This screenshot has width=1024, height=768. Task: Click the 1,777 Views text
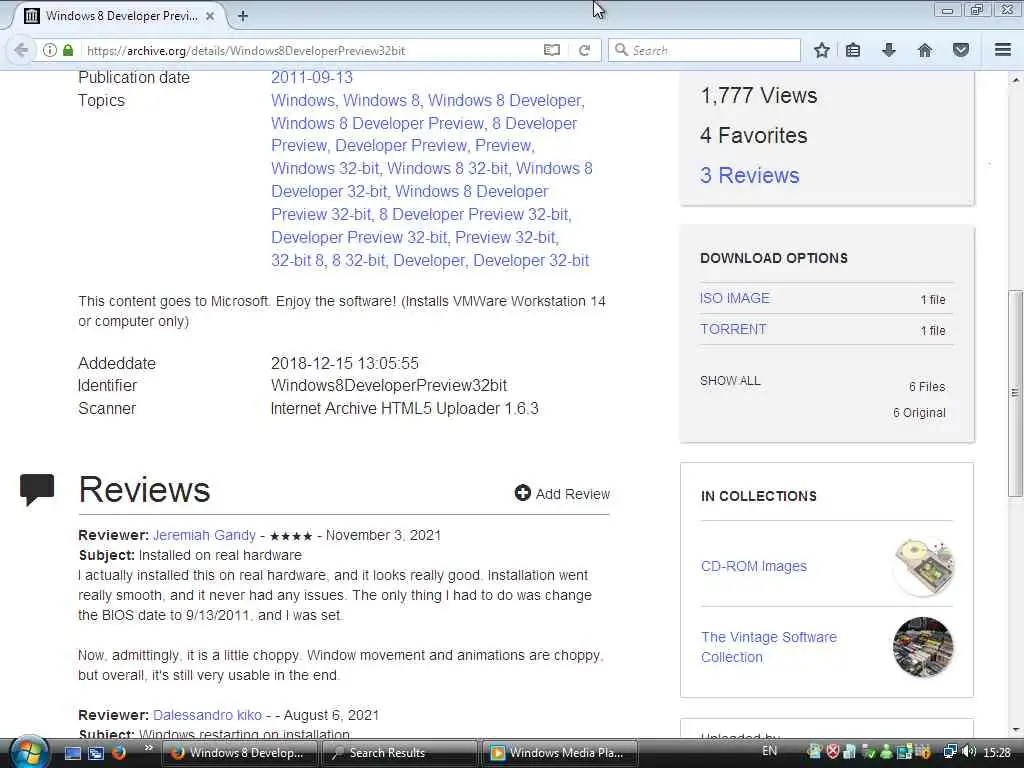point(758,95)
